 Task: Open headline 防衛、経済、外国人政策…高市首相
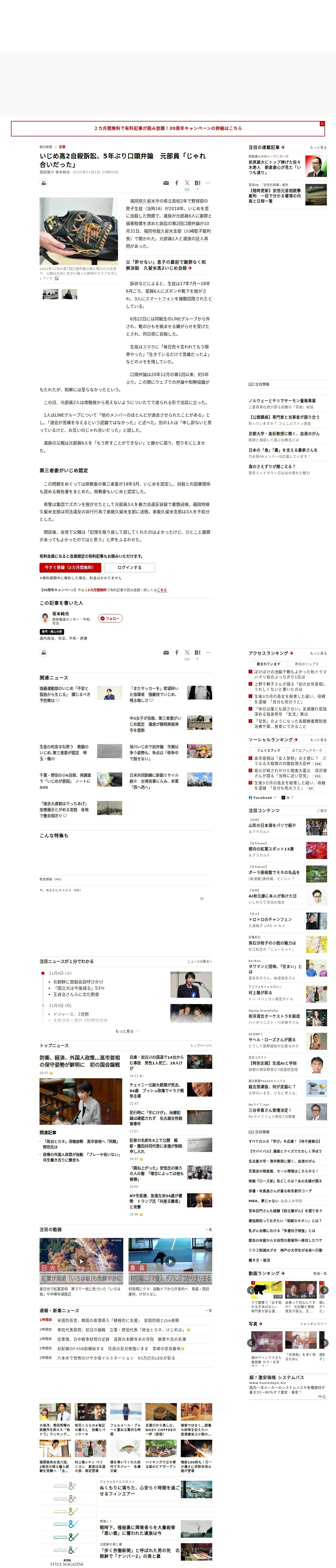pyautogui.click(x=80, y=1062)
